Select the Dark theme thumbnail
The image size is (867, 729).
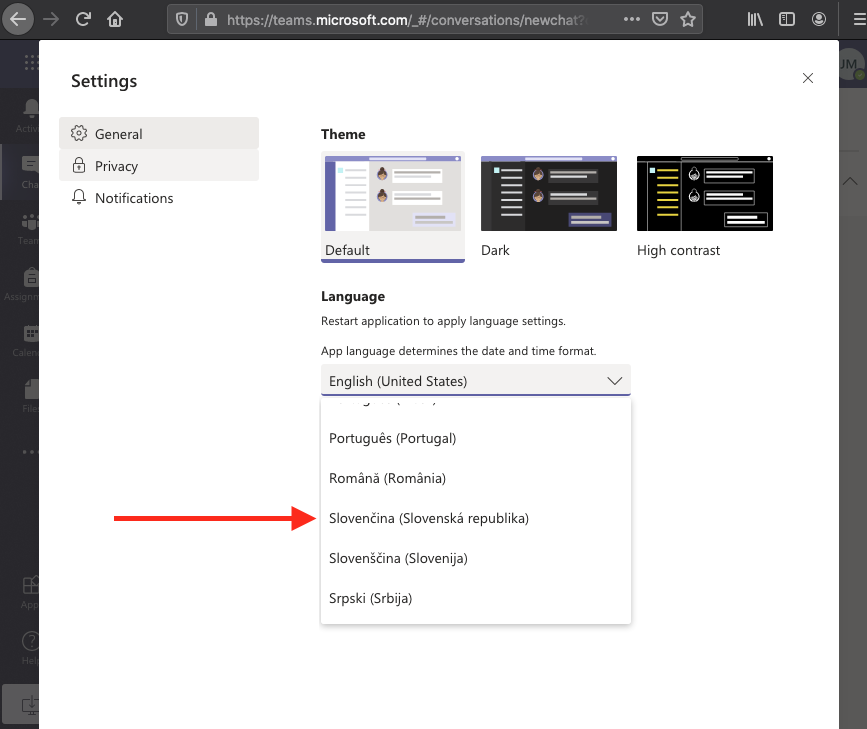pos(549,195)
